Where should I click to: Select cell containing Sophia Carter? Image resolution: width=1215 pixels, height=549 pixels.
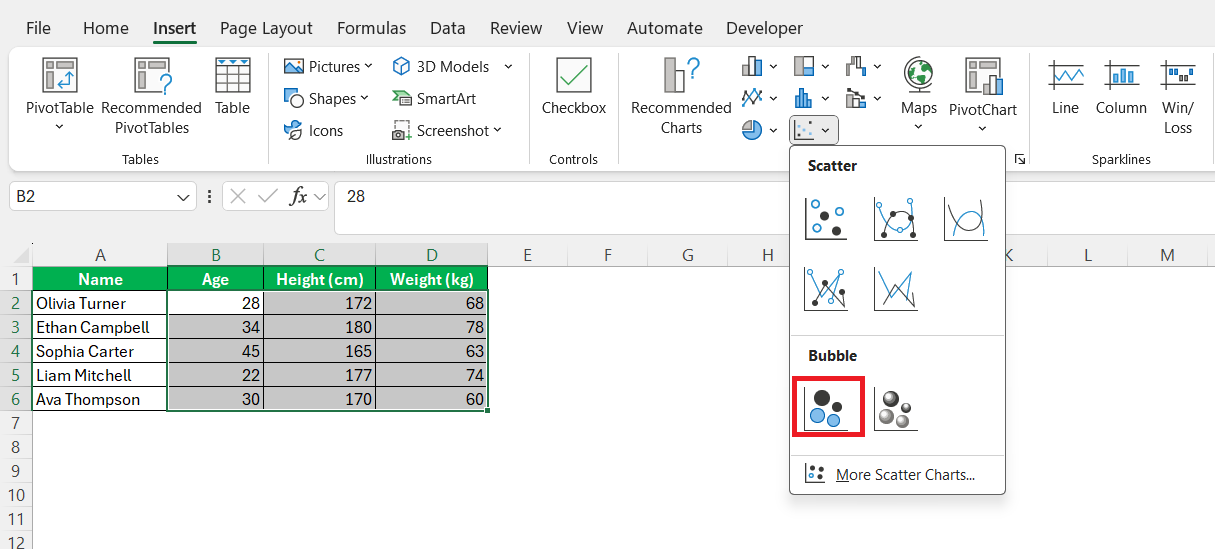100,351
